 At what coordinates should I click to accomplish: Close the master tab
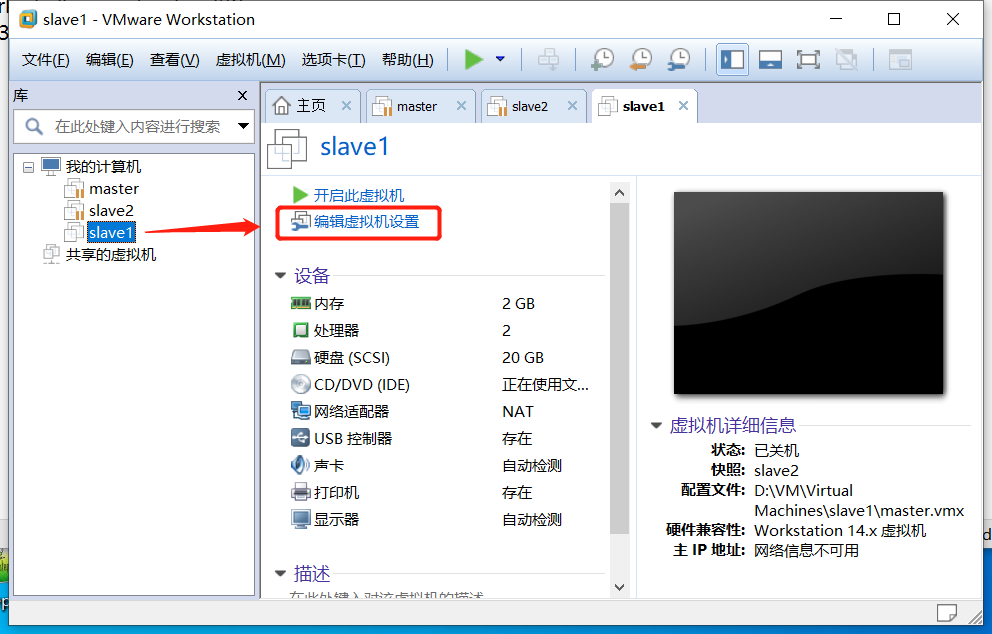[x=461, y=106]
